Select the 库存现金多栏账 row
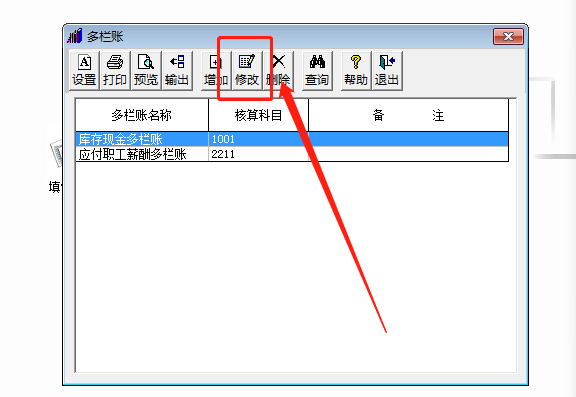Viewport: 576px width, 397px height. pos(292,139)
